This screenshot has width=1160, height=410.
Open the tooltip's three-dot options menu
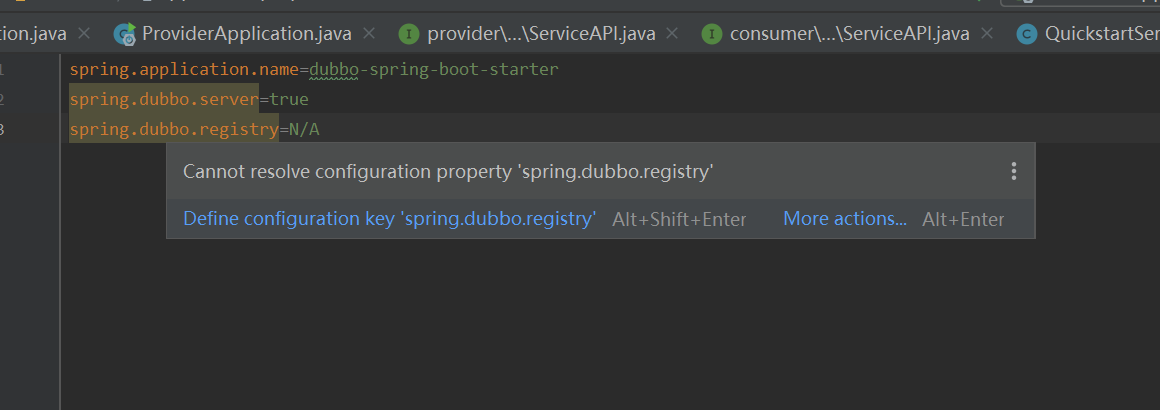(1014, 172)
